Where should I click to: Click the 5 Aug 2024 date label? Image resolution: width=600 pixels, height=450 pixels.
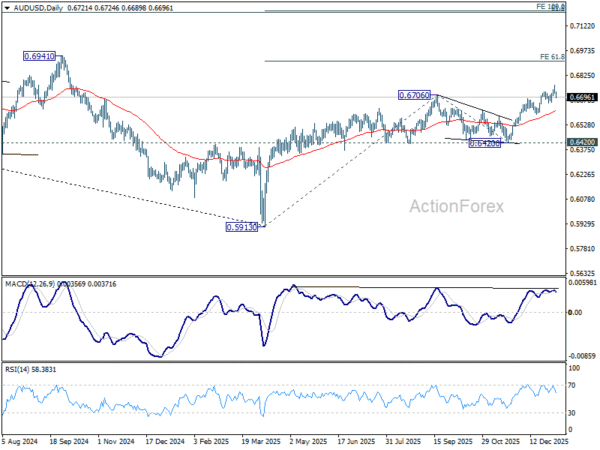[x=21, y=441]
